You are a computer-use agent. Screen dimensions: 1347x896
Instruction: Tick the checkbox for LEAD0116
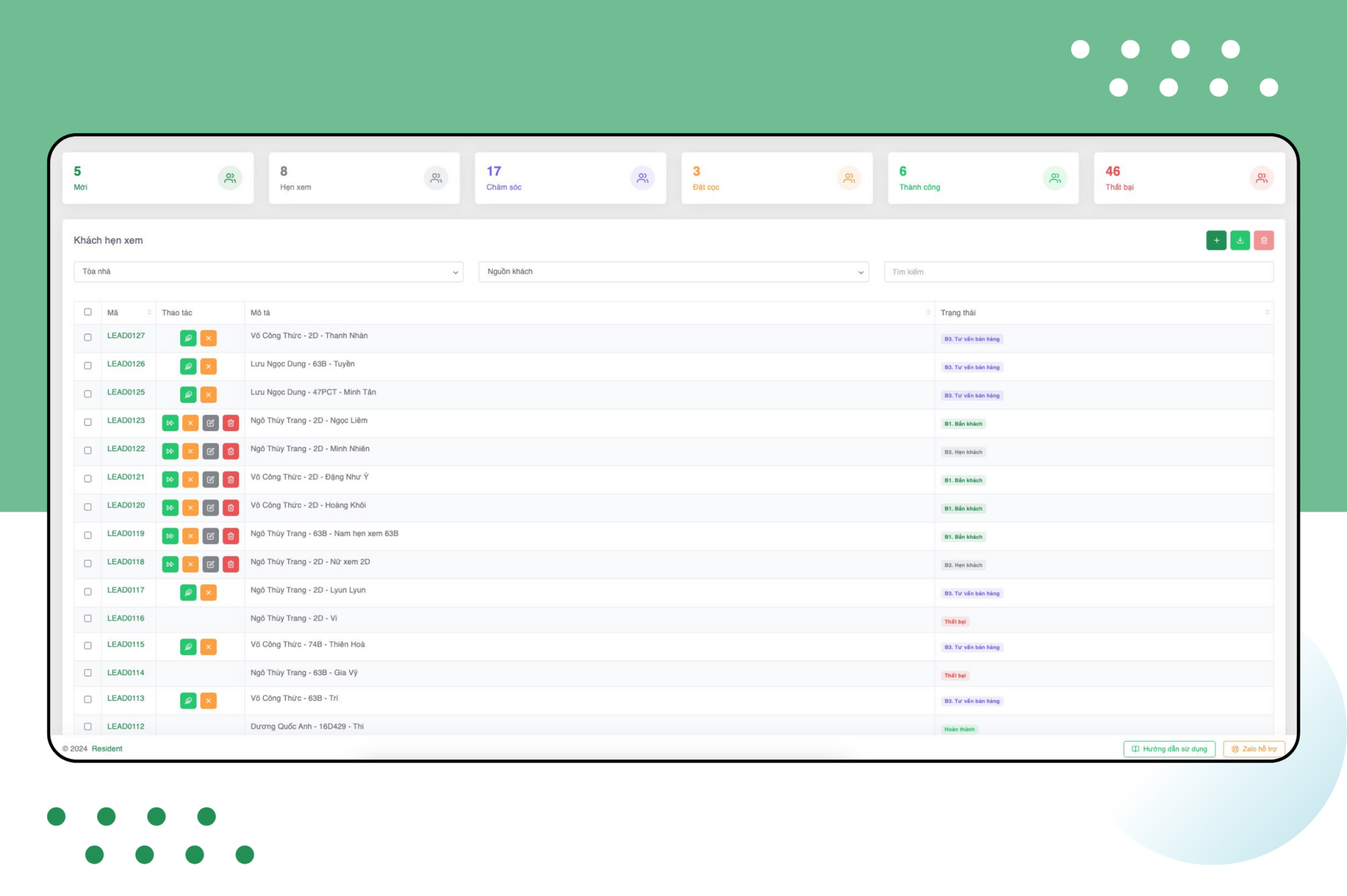point(87,619)
